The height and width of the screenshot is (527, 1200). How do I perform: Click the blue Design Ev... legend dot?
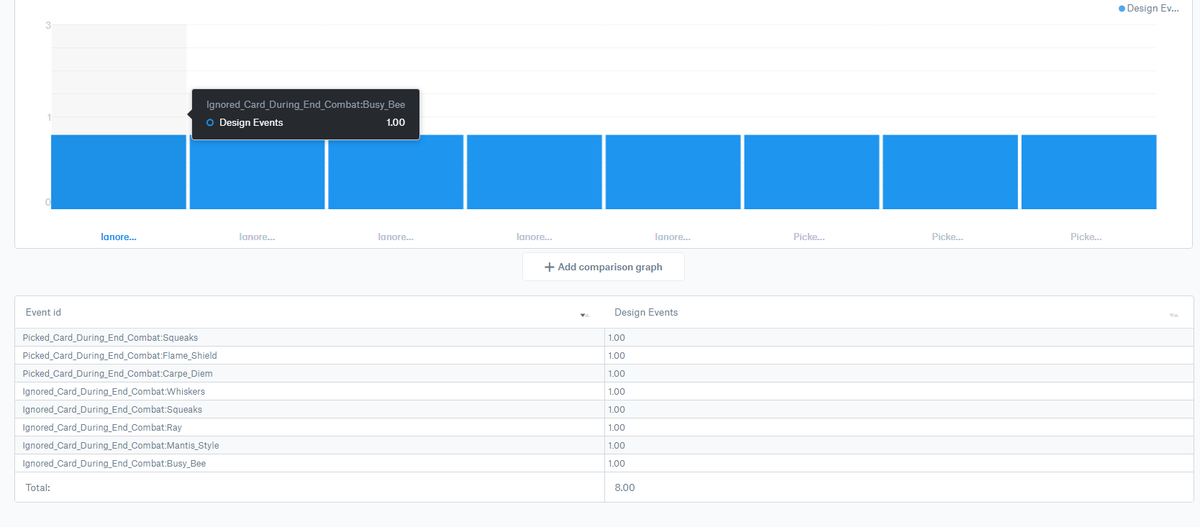pos(1122,9)
